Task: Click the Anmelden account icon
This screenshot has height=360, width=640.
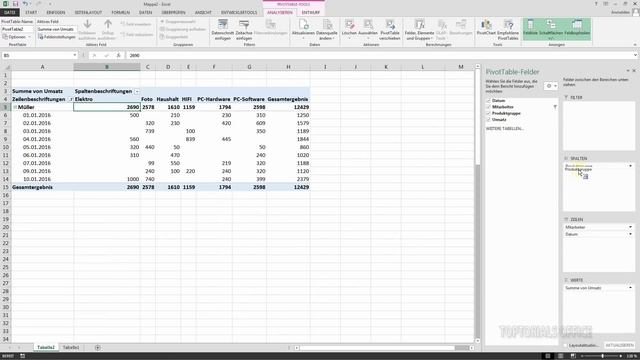Action: (x=635, y=12)
